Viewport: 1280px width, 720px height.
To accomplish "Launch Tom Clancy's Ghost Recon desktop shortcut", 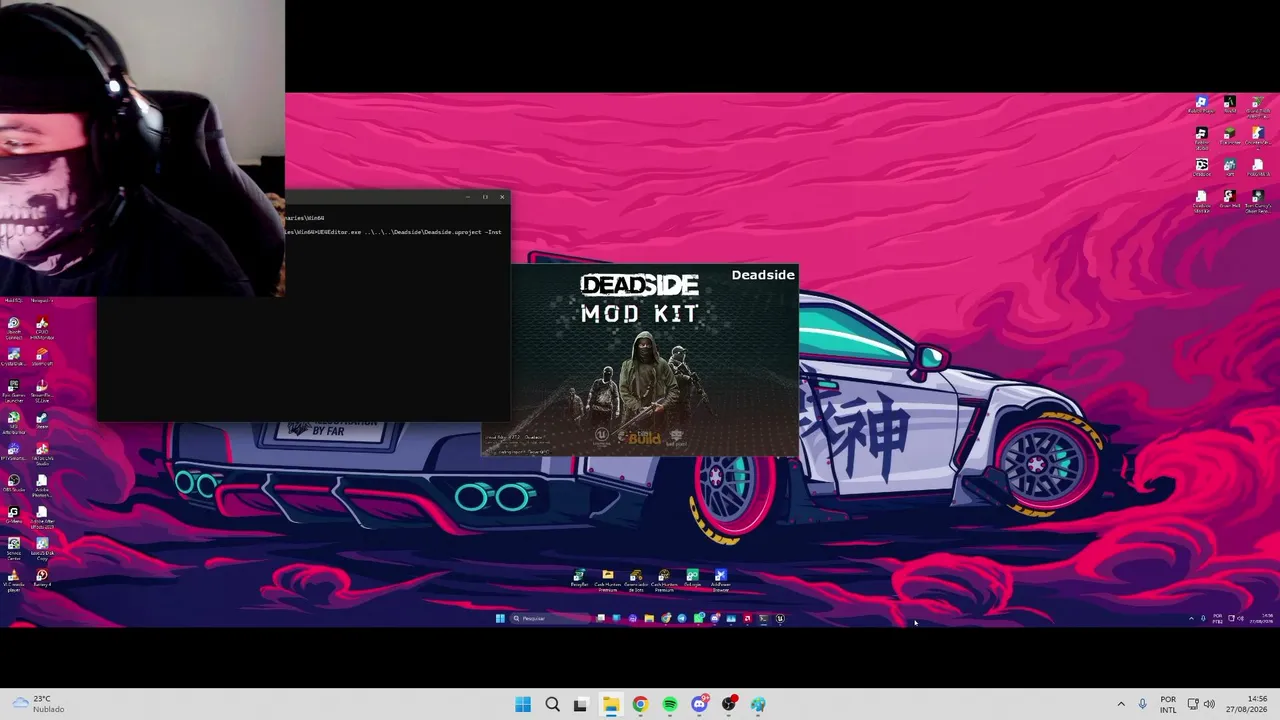I will (x=1258, y=200).
